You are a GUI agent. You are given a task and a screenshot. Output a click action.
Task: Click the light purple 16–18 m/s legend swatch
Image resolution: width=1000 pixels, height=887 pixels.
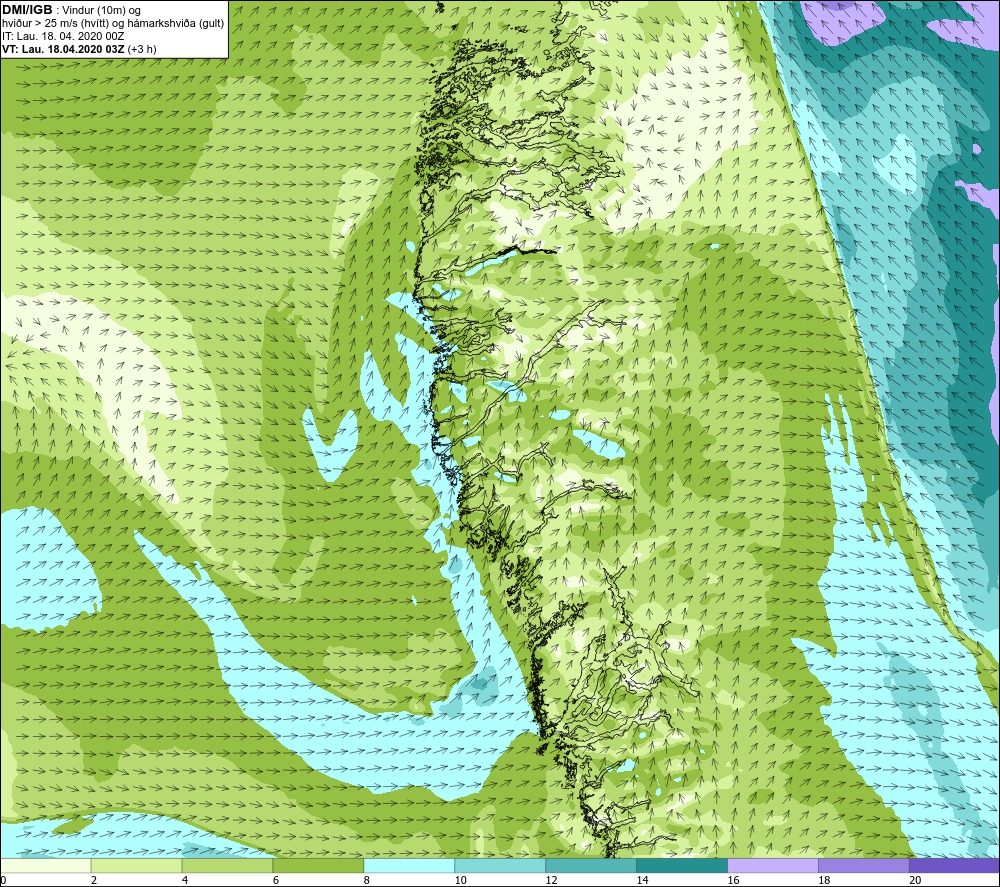coord(773,866)
